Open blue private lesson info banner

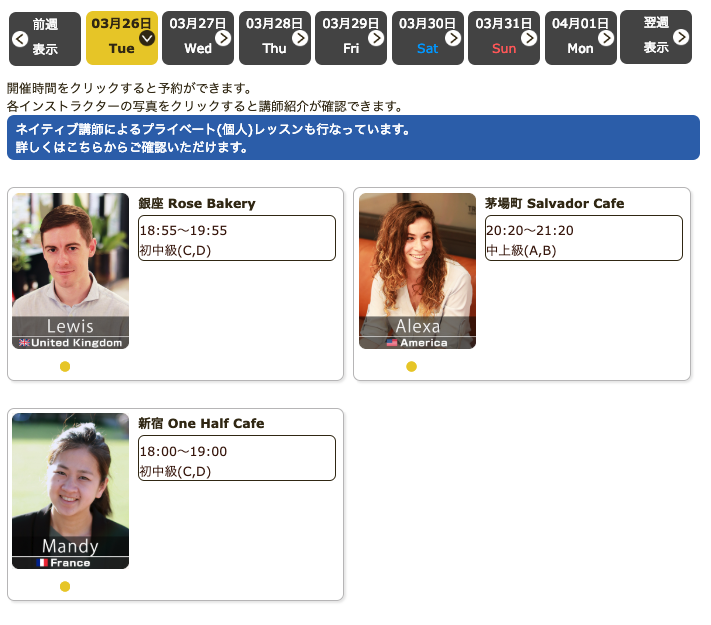pyautogui.click(x=353, y=138)
